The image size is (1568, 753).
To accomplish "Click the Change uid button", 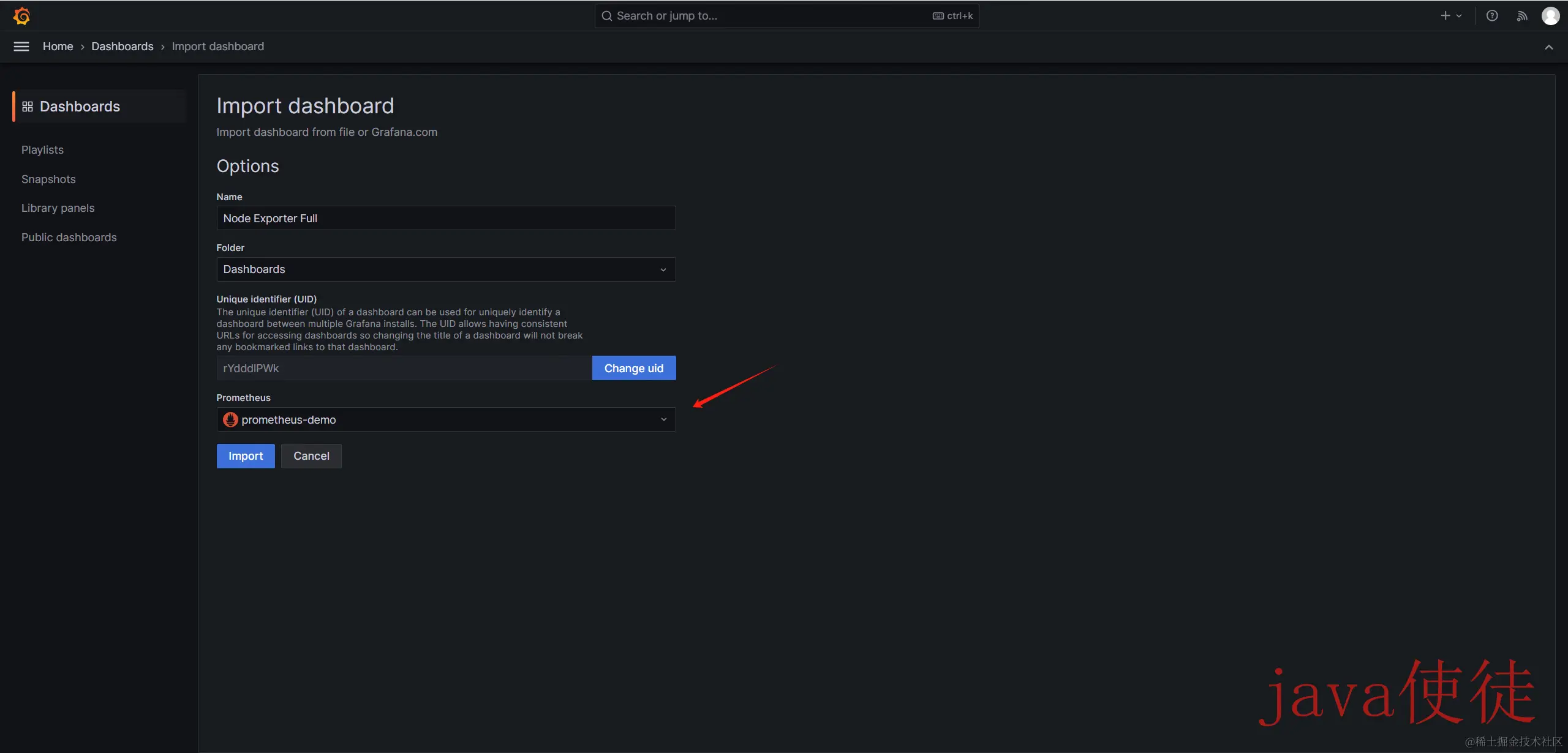I will pos(634,368).
